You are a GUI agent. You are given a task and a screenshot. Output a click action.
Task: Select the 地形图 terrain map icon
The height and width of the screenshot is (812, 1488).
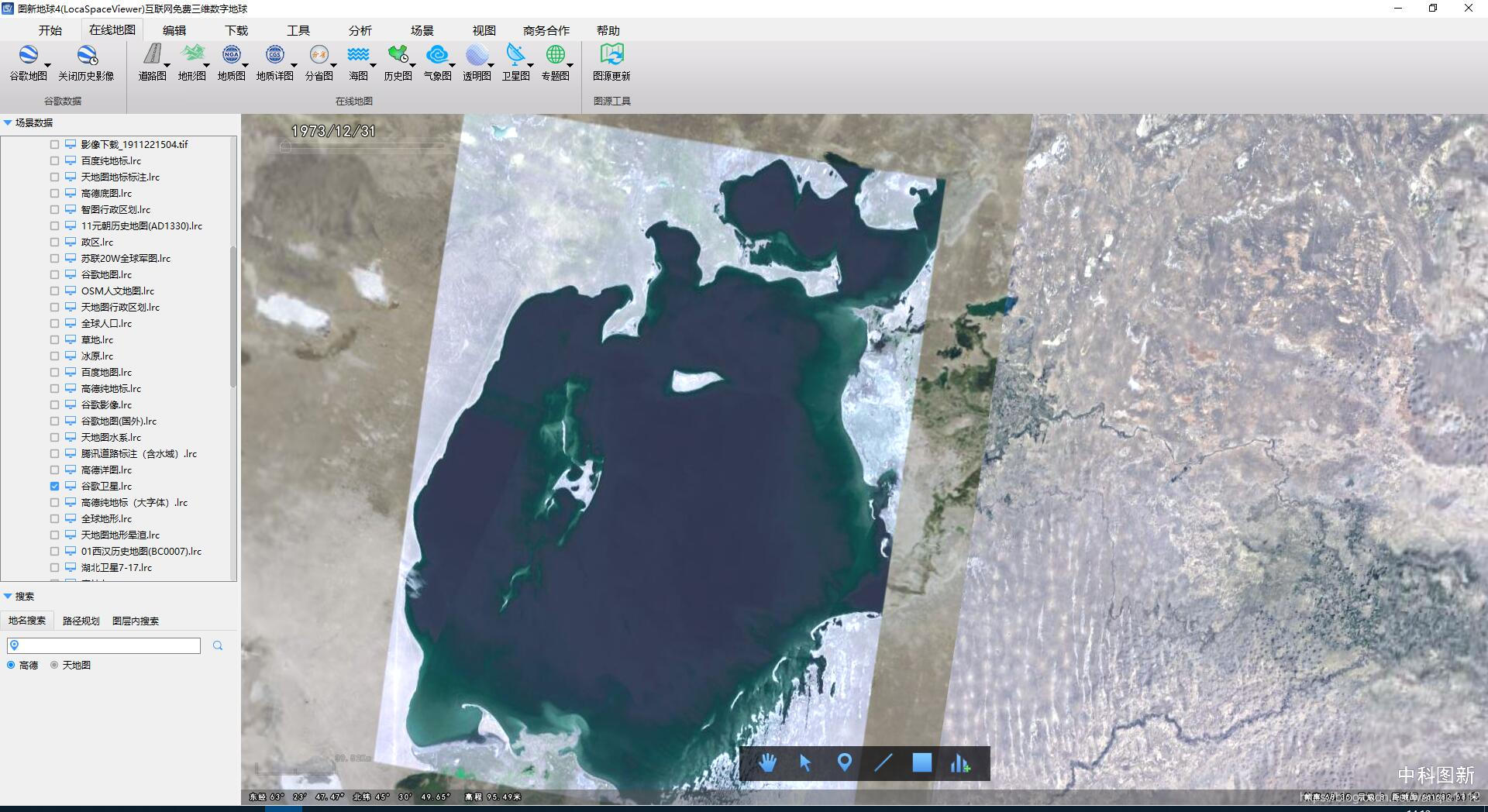point(191,54)
